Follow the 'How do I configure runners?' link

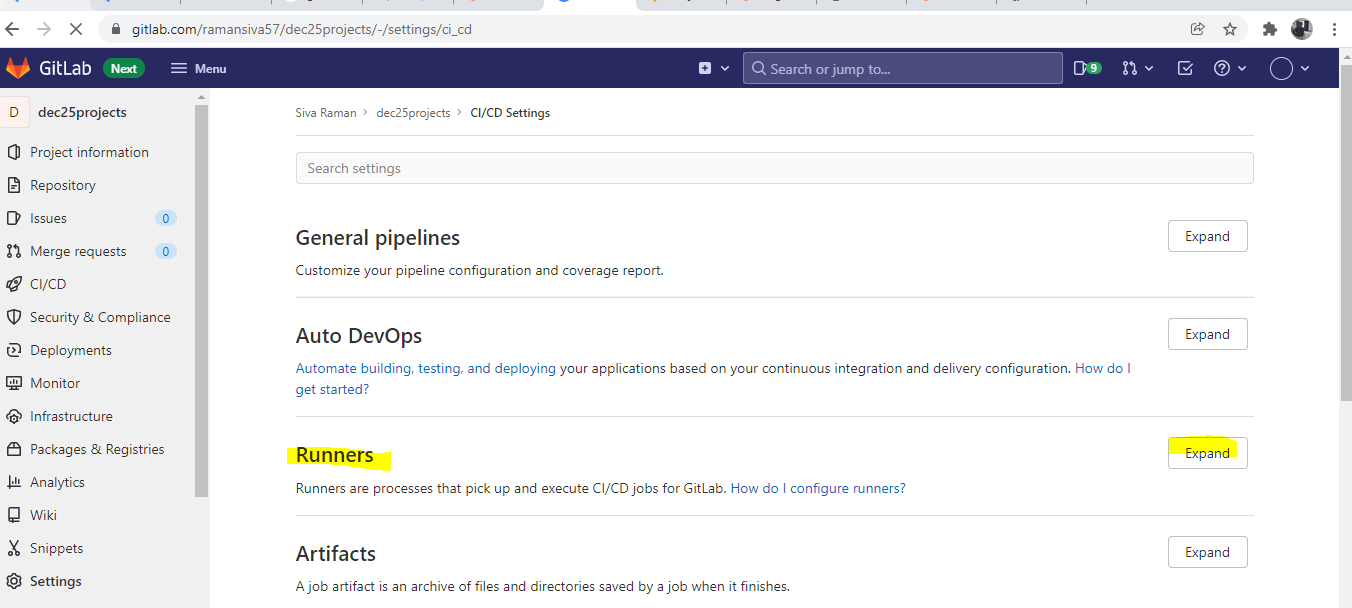[818, 488]
